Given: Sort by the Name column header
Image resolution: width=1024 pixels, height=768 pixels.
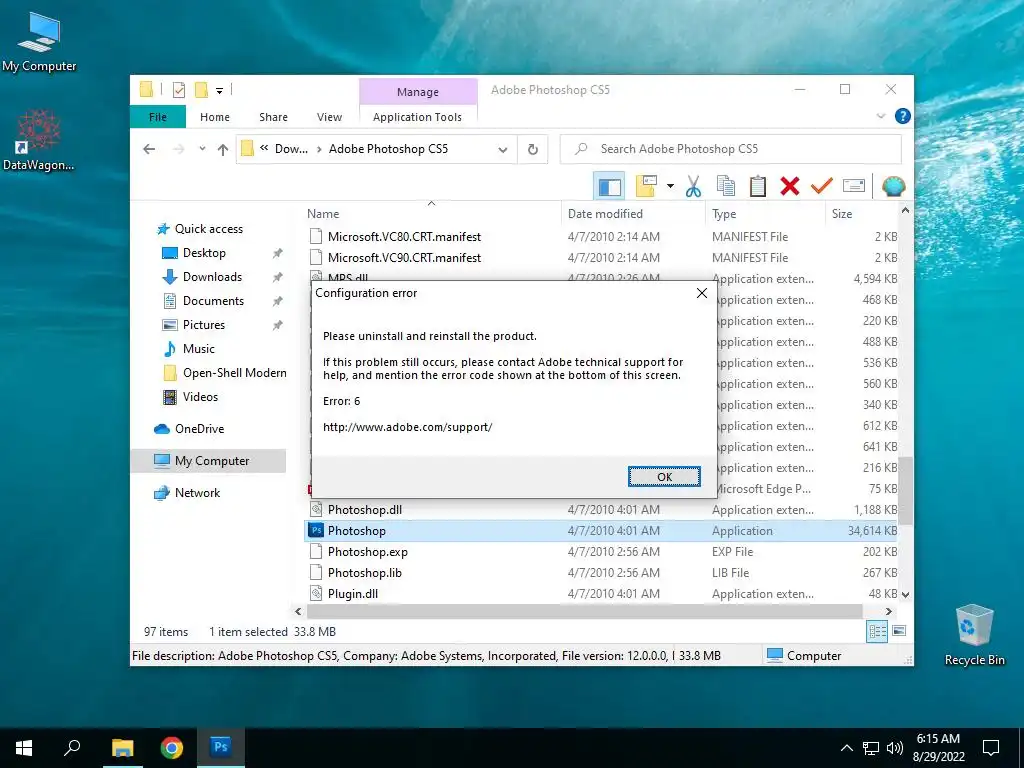Looking at the screenshot, I should (x=431, y=214).
